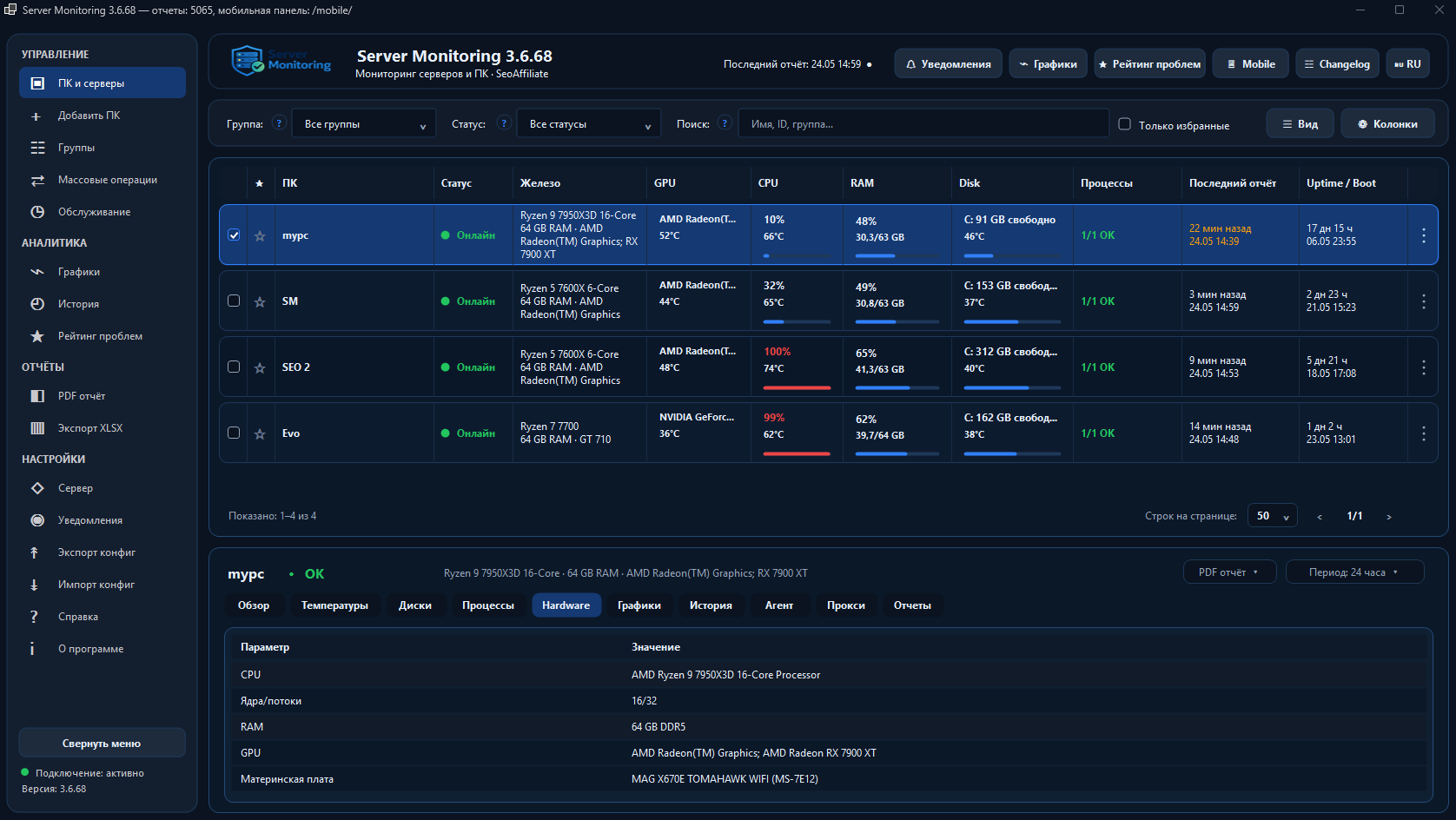This screenshot has width=1456, height=820.
Task: Open the Все статусы dropdown
Action: pyautogui.click(x=589, y=123)
